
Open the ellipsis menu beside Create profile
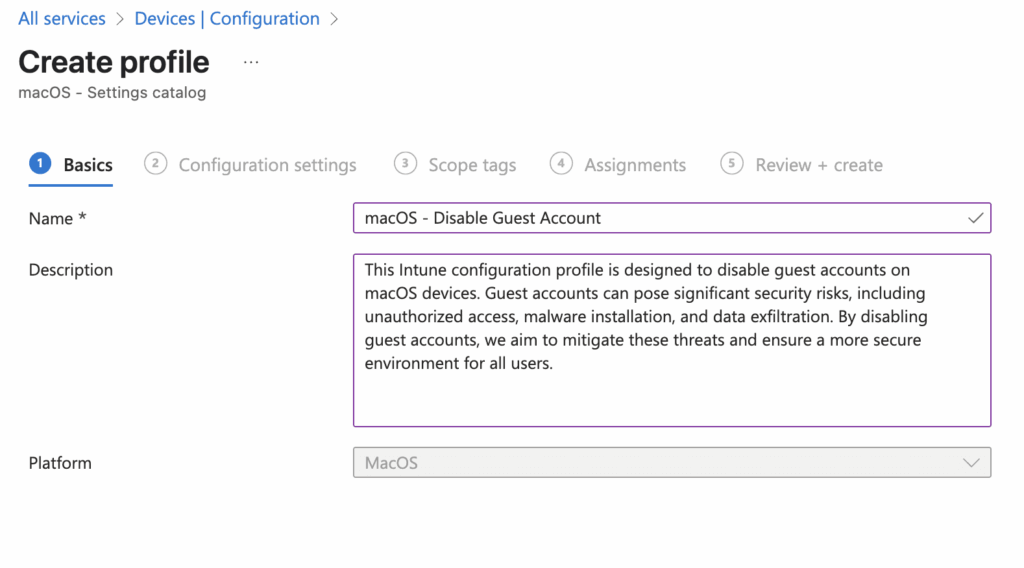click(x=251, y=62)
